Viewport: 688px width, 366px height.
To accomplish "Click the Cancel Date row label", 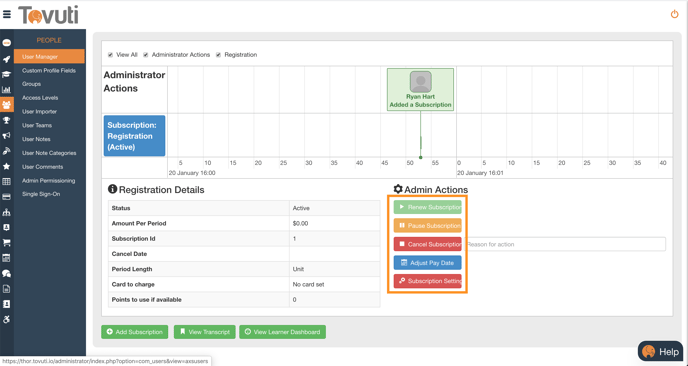I will point(129,254).
